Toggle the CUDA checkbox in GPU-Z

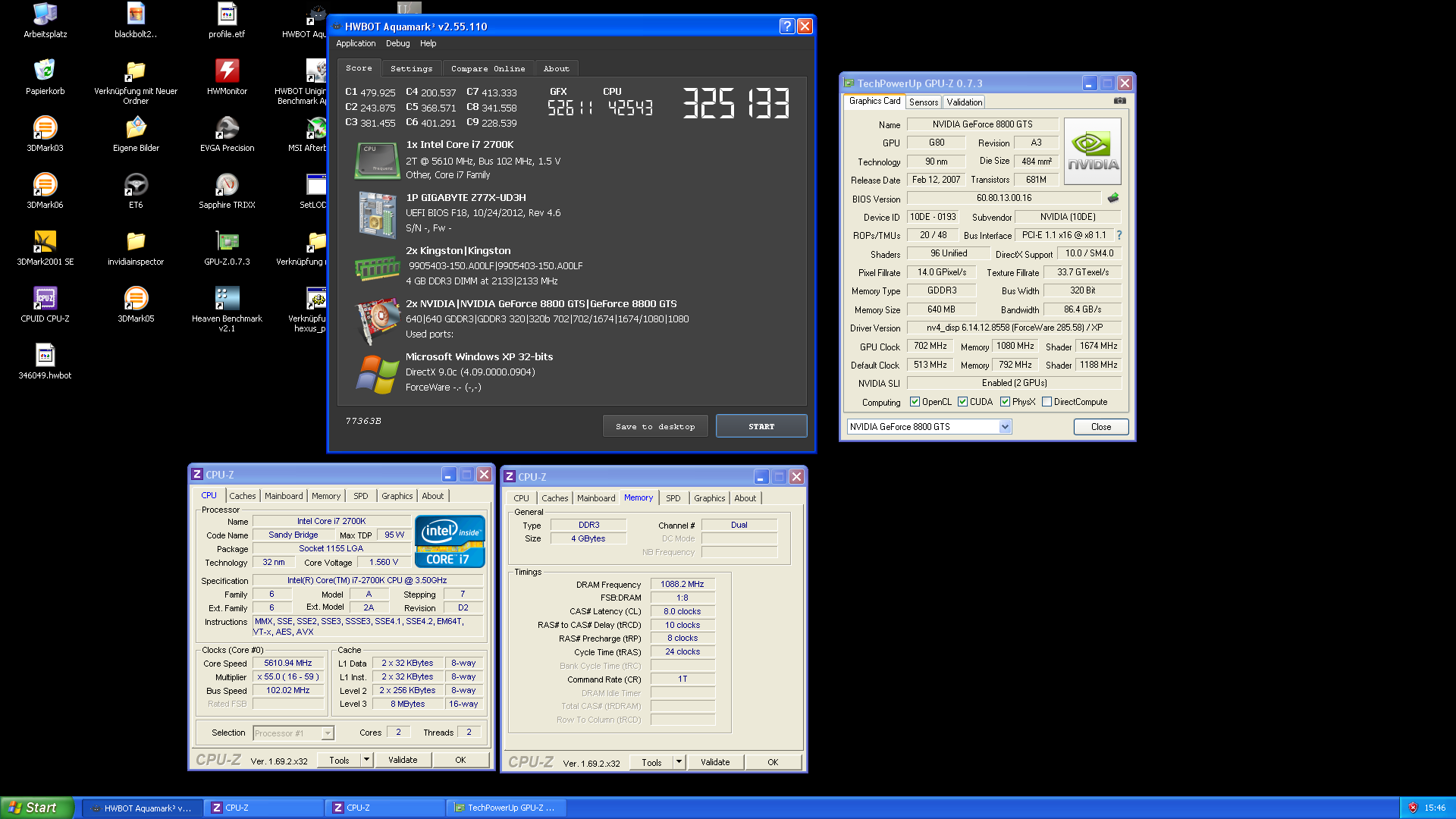962,402
